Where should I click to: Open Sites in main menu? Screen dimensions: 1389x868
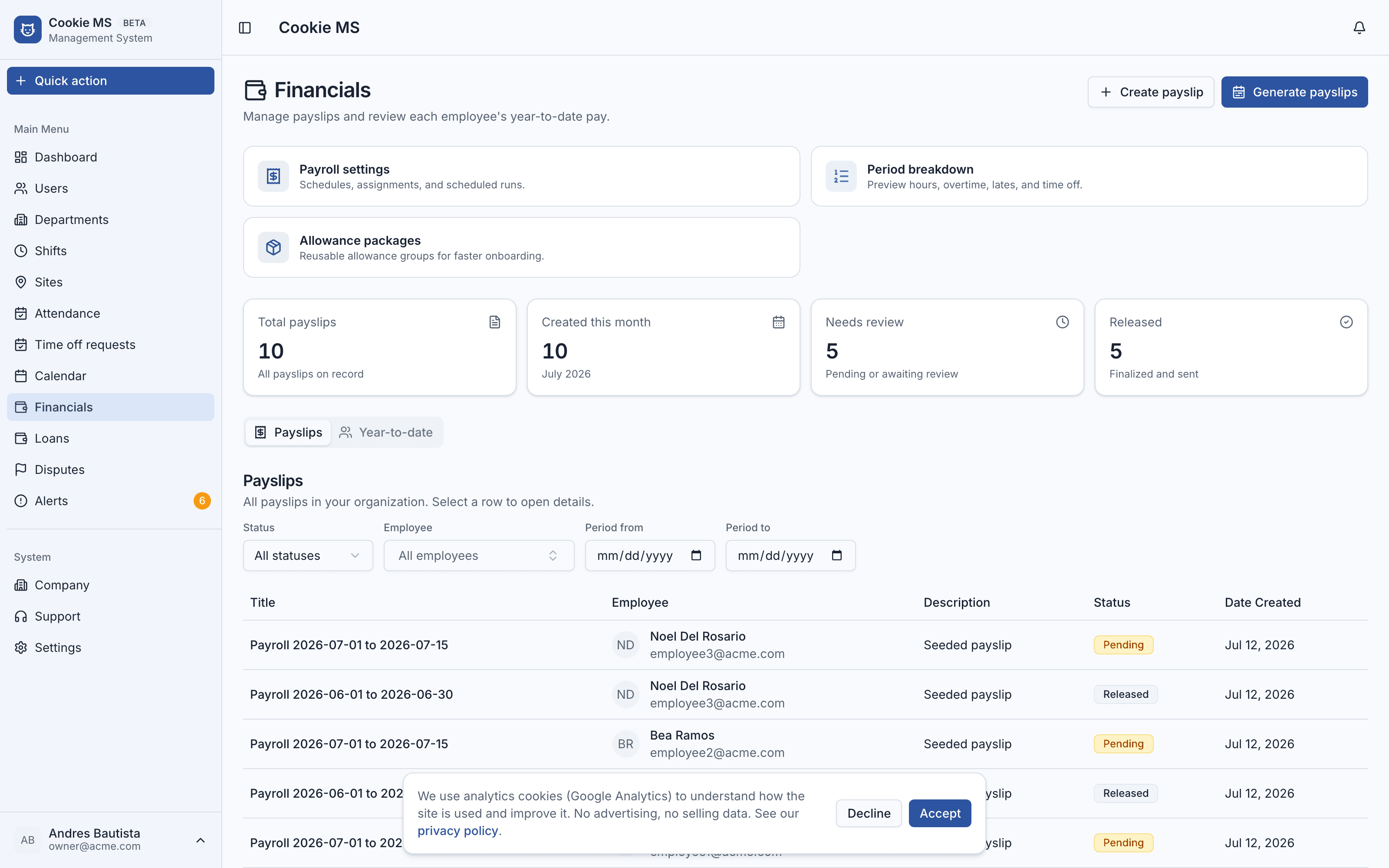tap(111, 282)
